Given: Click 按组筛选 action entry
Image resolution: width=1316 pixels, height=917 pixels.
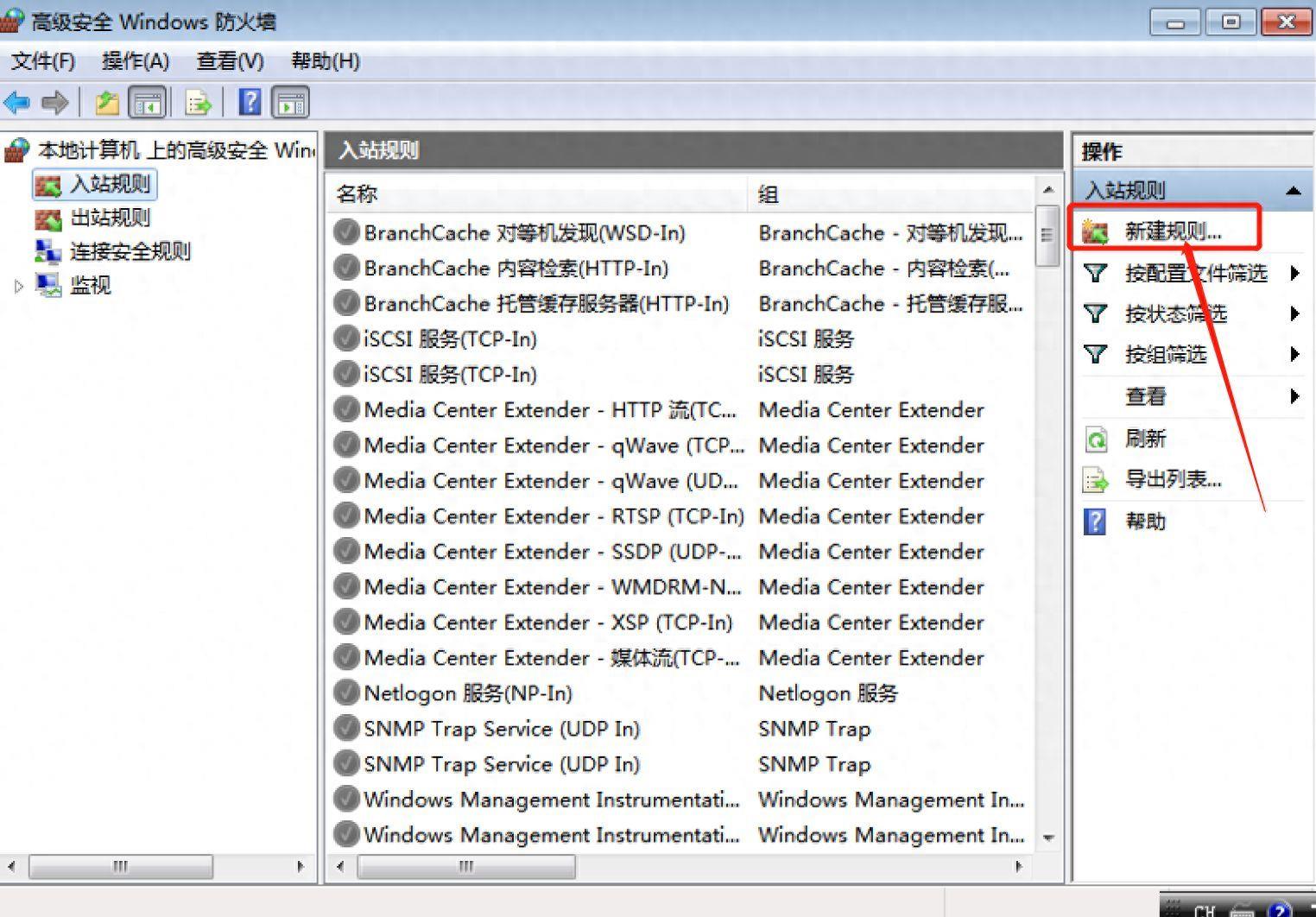Looking at the screenshot, I should [x=1165, y=354].
